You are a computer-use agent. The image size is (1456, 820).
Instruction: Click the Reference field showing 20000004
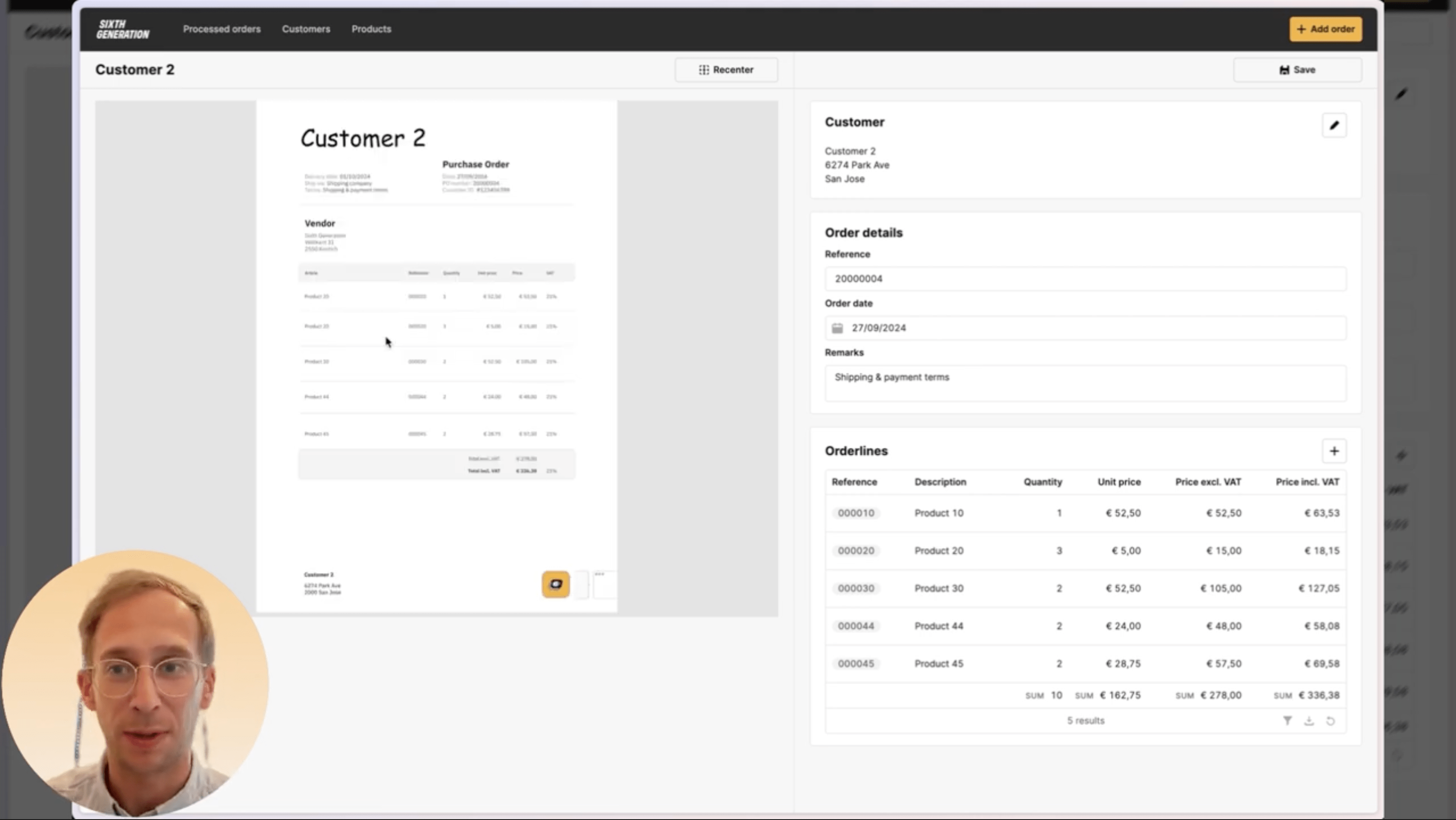pos(1085,278)
